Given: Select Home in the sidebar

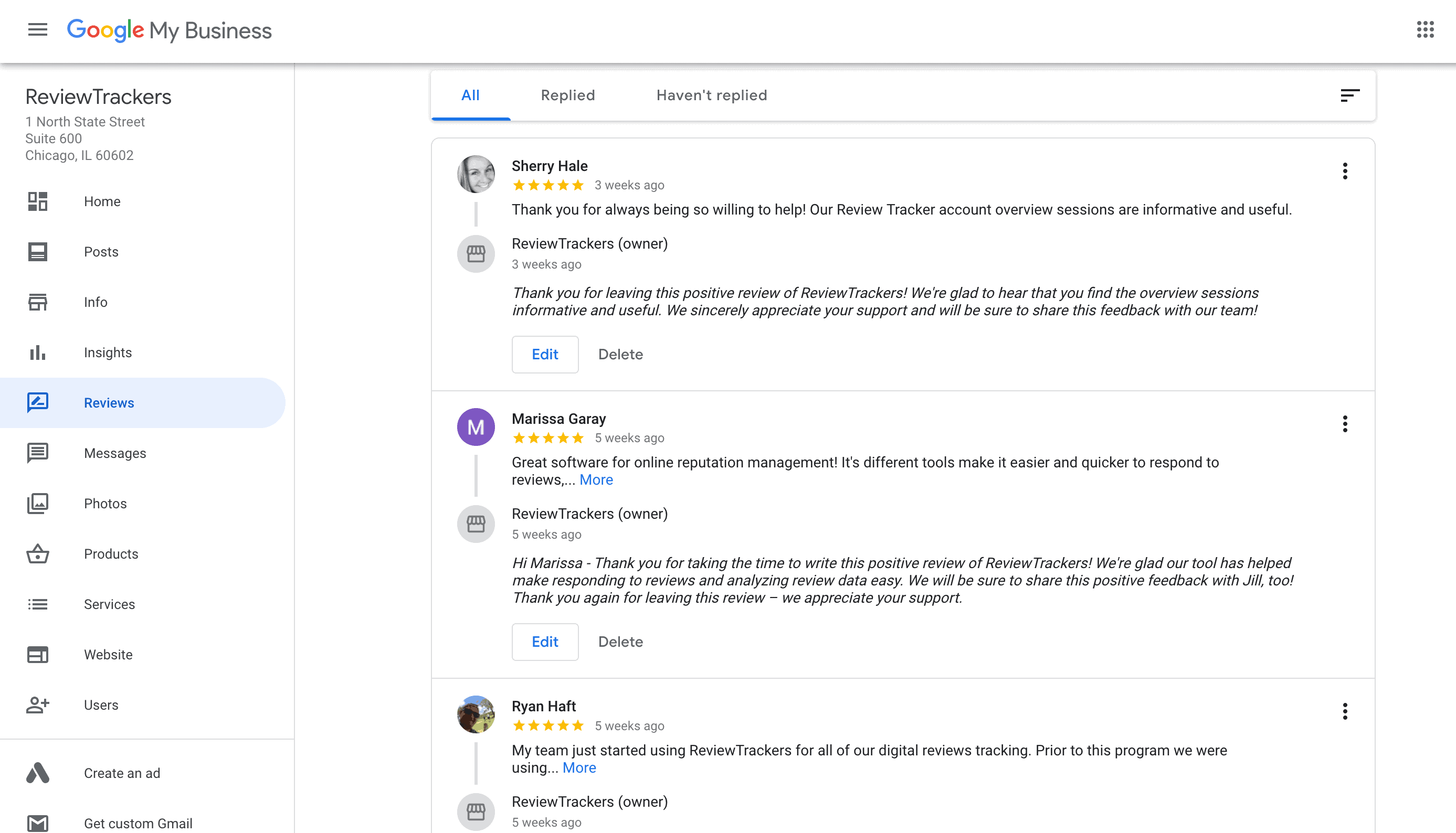Looking at the screenshot, I should (x=102, y=201).
